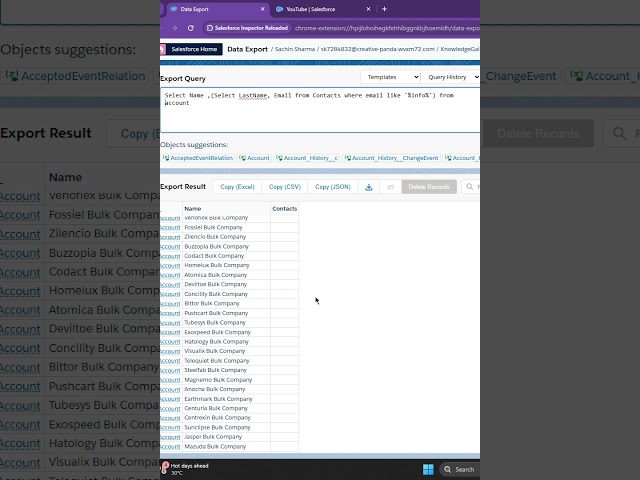The height and width of the screenshot is (480, 640).
Task: Click the browser address bar URL
Action: click(x=387, y=28)
